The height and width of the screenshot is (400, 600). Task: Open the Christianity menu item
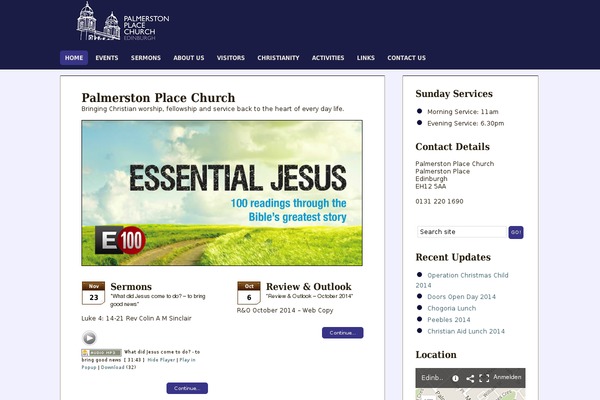[x=278, y=58]
